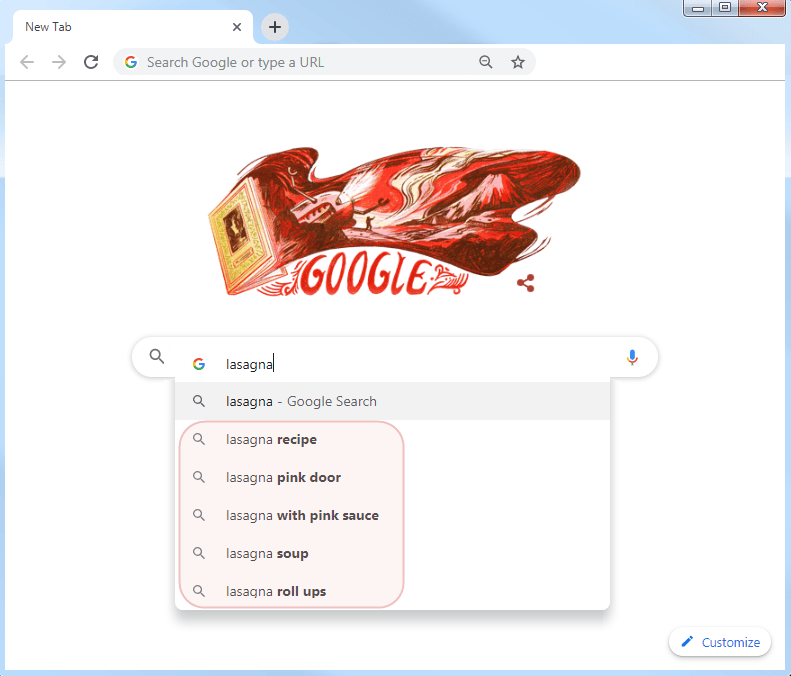Close the New Tab tab
Viewport: 791px width, 676px height.
pos(237,27)
